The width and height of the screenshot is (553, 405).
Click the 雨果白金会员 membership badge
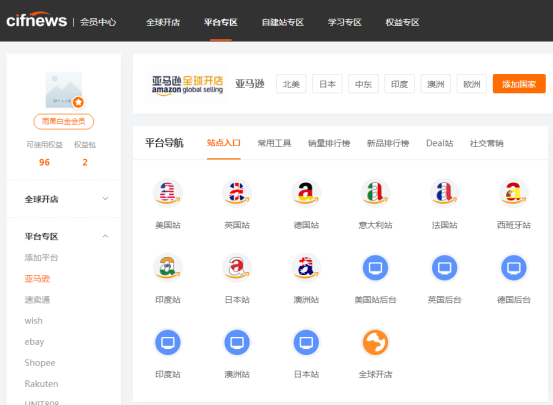pos(64,122)
